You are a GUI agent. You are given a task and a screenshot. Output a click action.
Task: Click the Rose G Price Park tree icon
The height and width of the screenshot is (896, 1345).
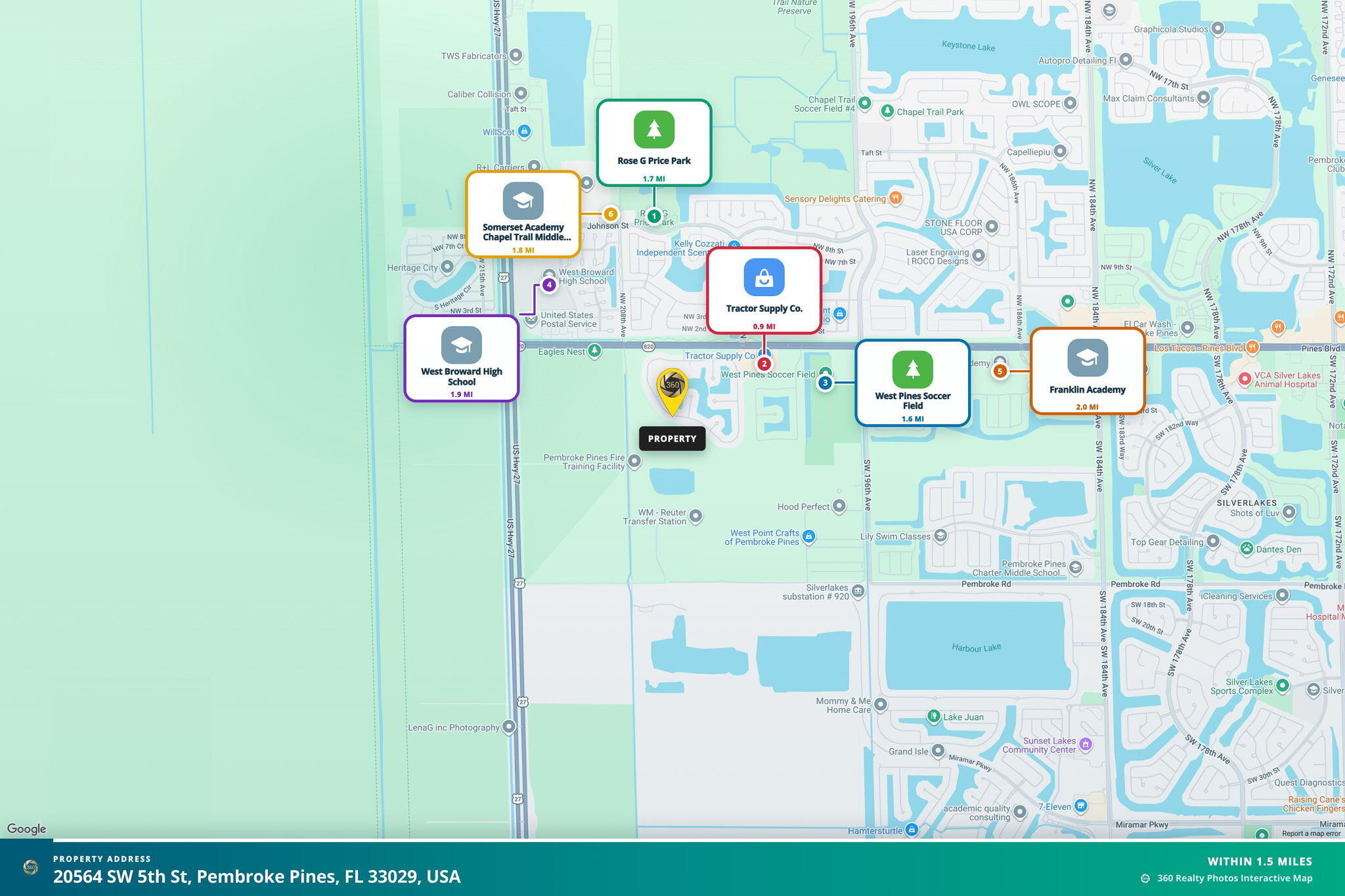click(653, 129)
